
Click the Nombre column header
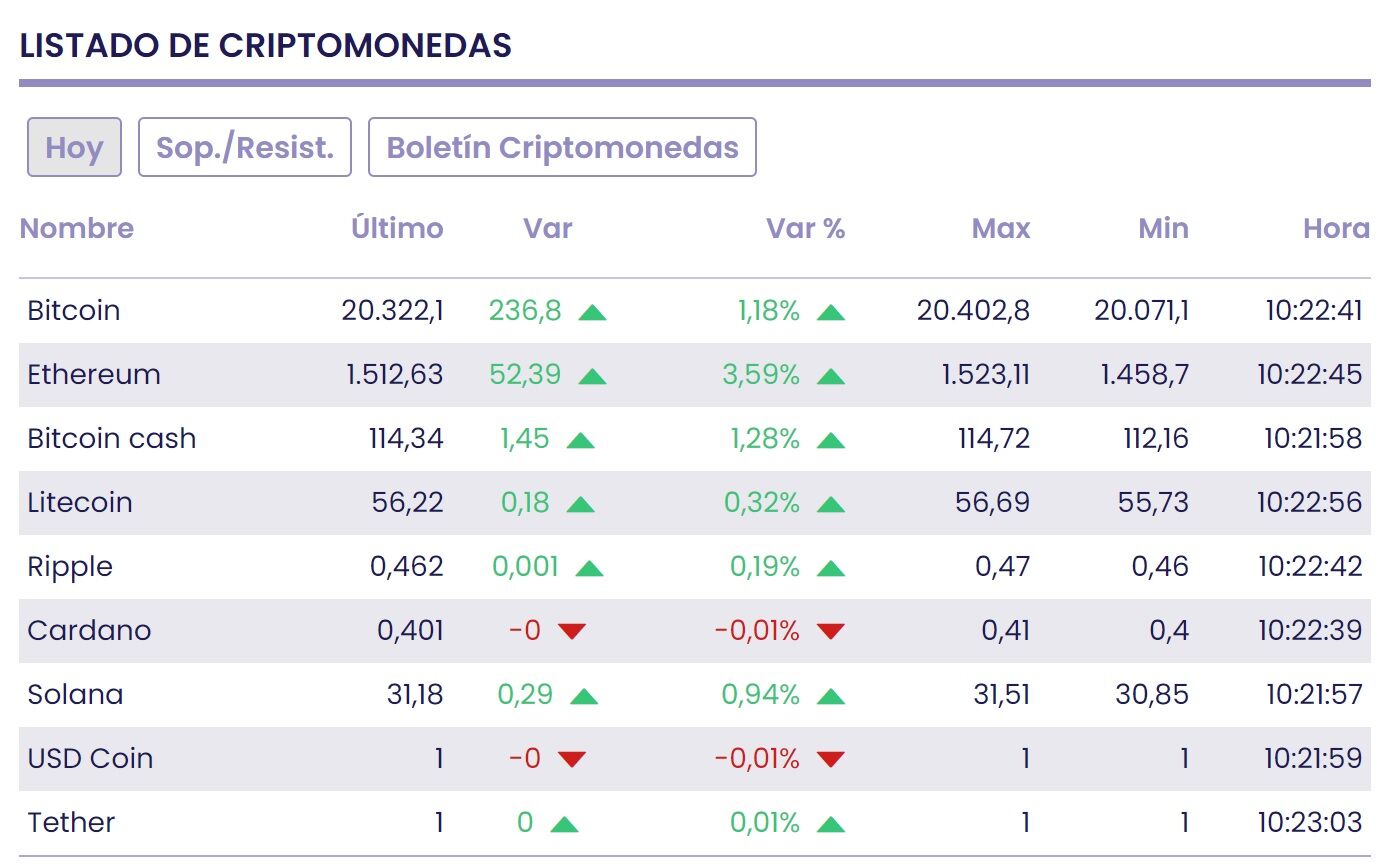pyautogui.click(x=77, y=228)
